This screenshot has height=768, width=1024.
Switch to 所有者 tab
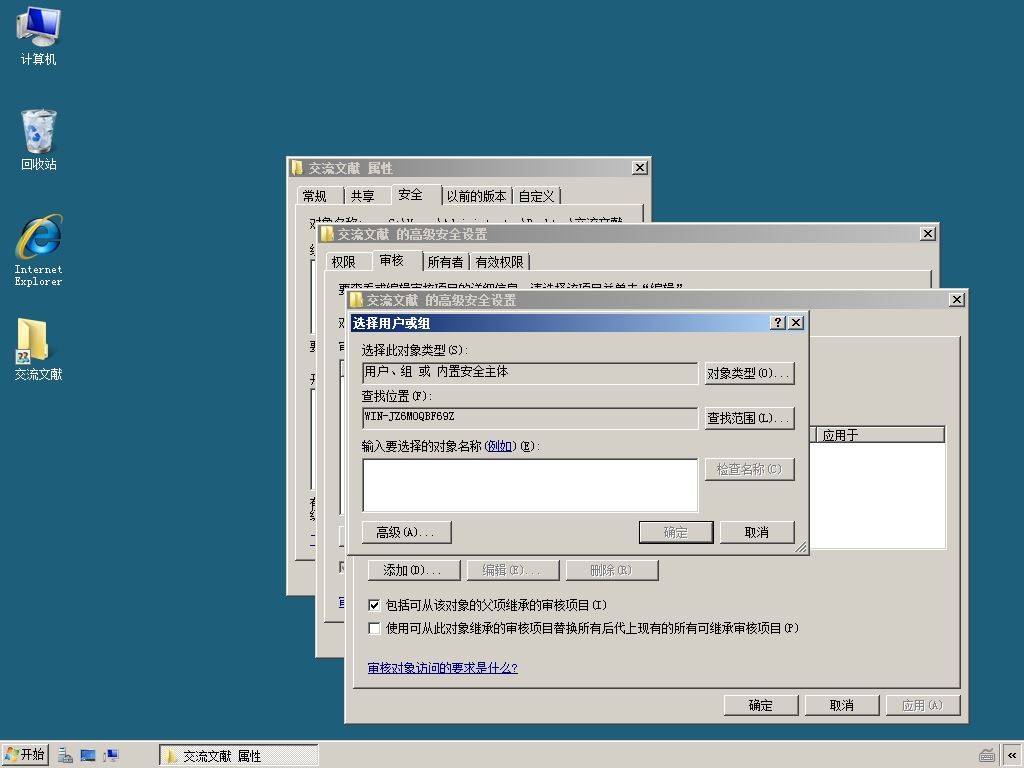coord(445,262)
